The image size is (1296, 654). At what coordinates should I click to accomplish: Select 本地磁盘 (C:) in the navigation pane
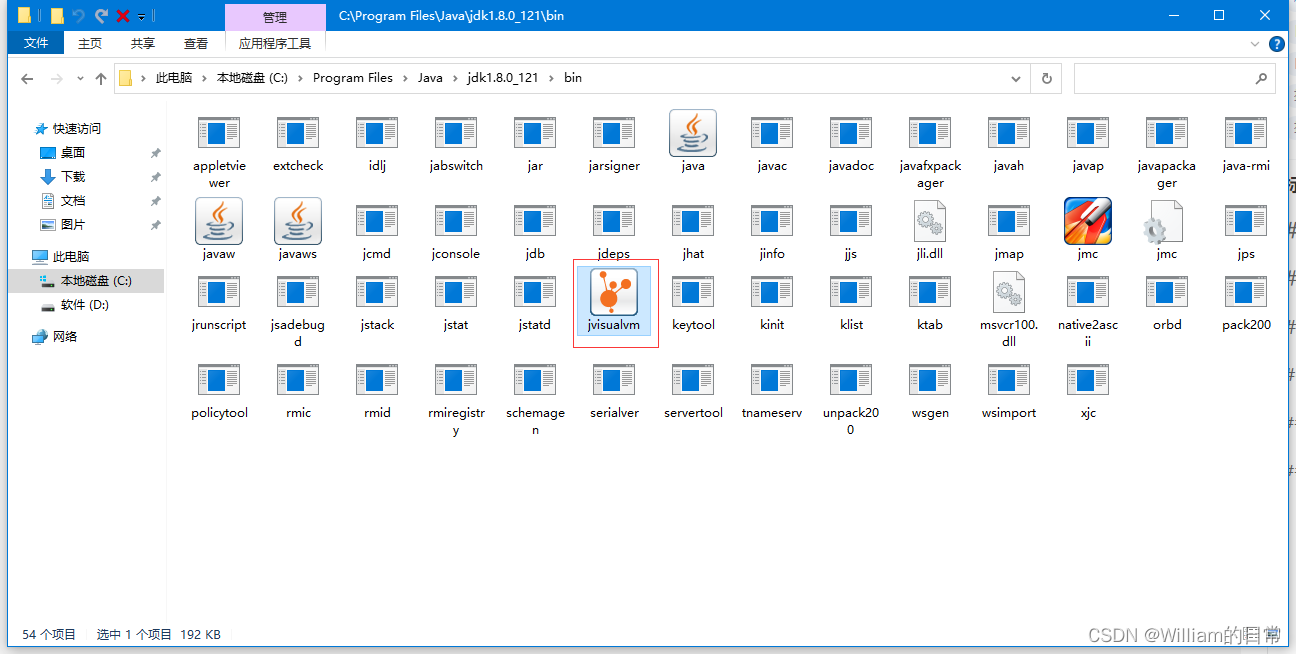click(96, 281)
